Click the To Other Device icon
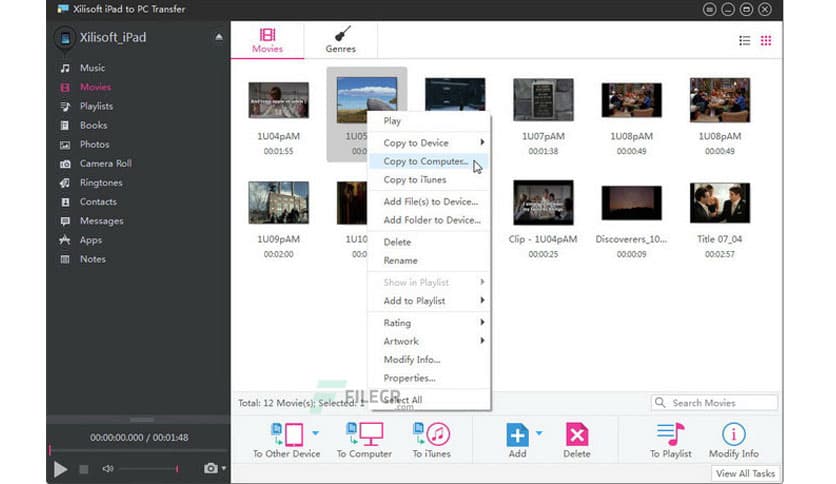Screen dimensions: 836x484 [287, 434]
